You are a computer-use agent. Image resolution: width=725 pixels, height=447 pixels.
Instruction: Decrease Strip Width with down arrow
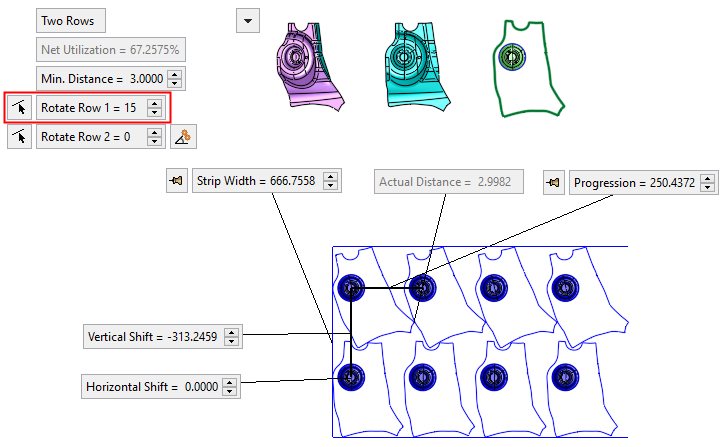[x=330, y=185]
